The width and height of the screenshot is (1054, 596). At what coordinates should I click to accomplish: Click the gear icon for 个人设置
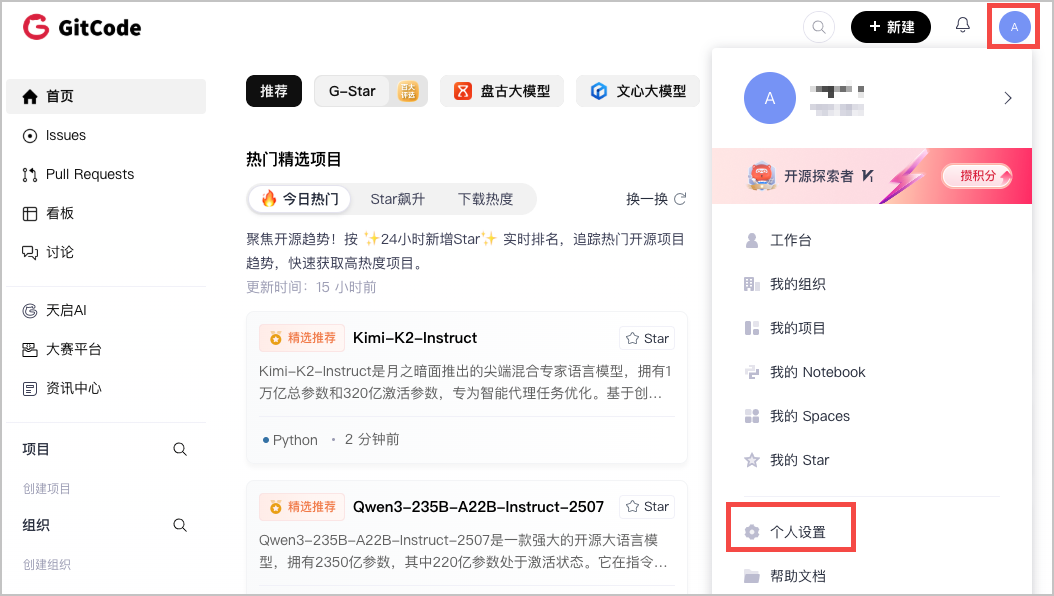(x=752, y=532)
